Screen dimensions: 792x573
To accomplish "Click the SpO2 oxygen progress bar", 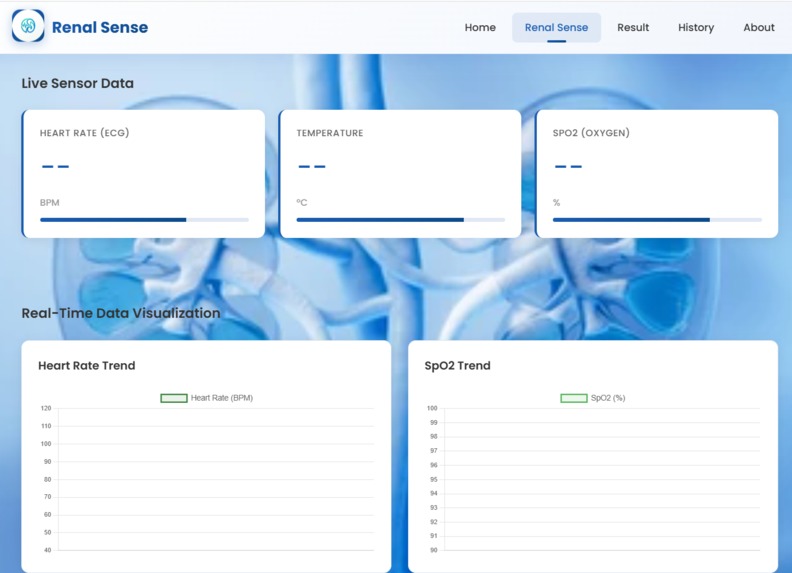I will [x=657, y=220].
